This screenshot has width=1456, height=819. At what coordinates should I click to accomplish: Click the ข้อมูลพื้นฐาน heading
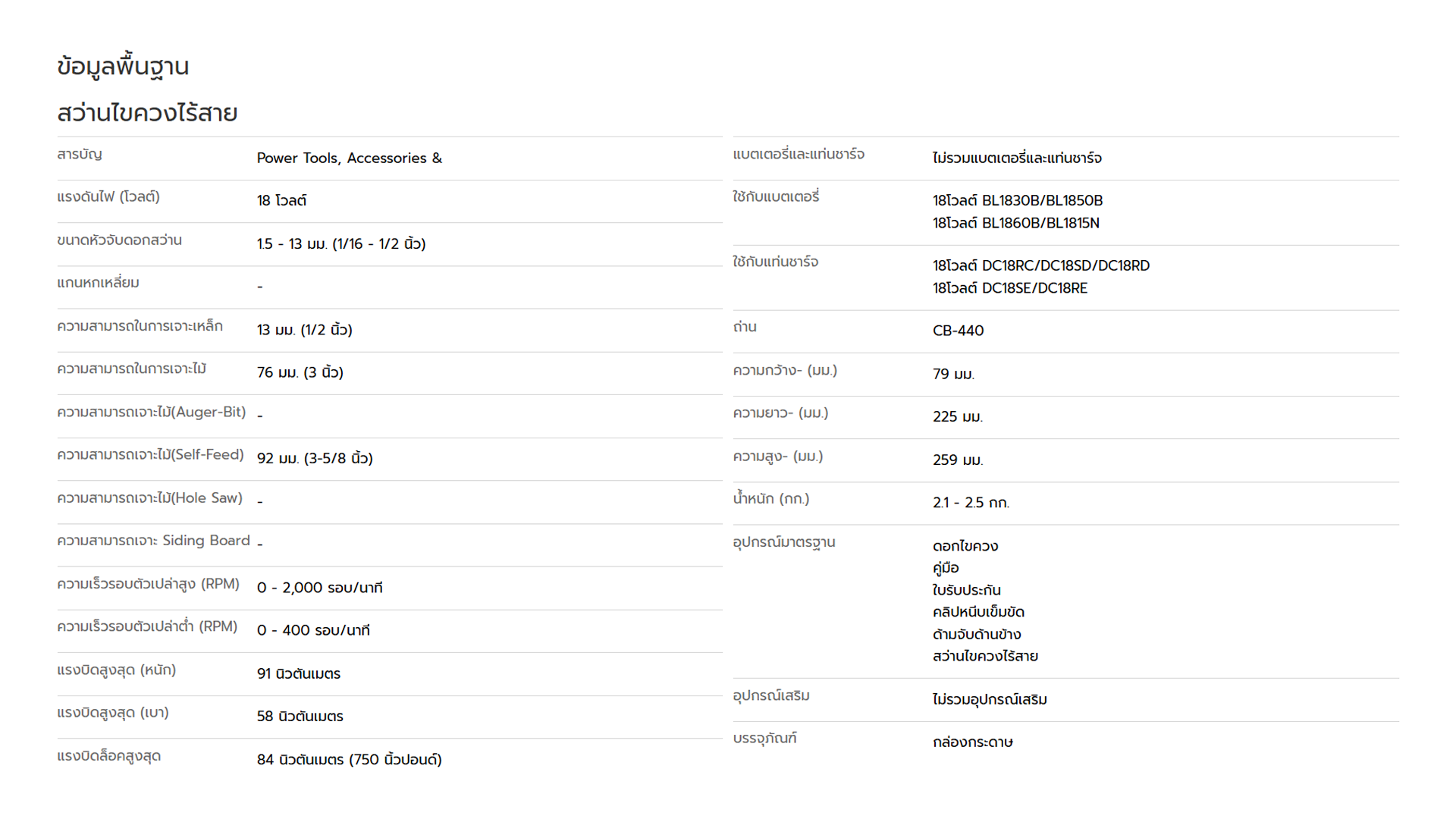point(123,67)
